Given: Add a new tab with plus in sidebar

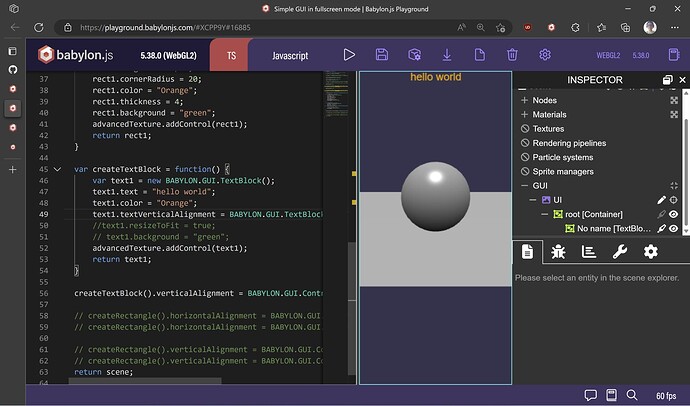Looking at the screenshot, I should 13,169.
